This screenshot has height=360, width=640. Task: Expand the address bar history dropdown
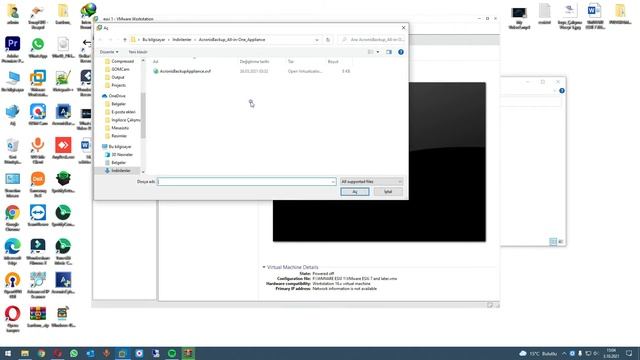click(317, 40)
